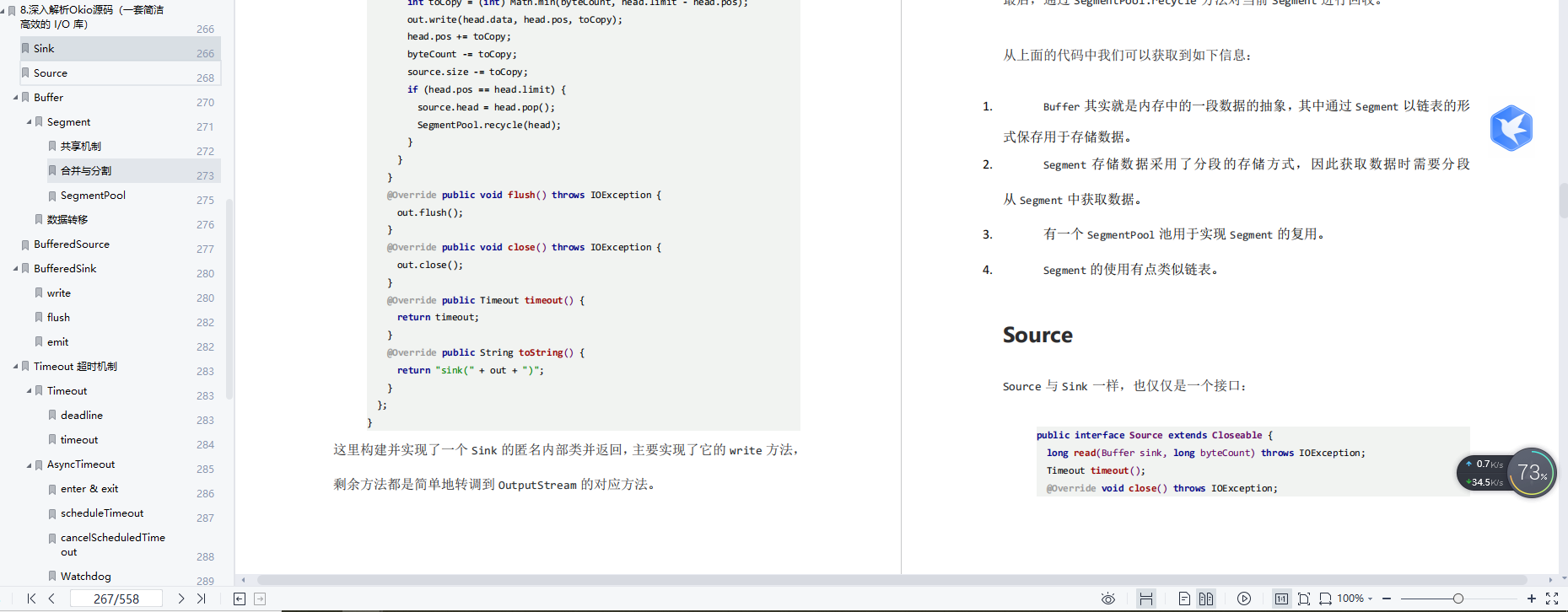Click the horizontal document scrollbar
Viewport: 1568px width, 612px height.
(x=892, y=580)
